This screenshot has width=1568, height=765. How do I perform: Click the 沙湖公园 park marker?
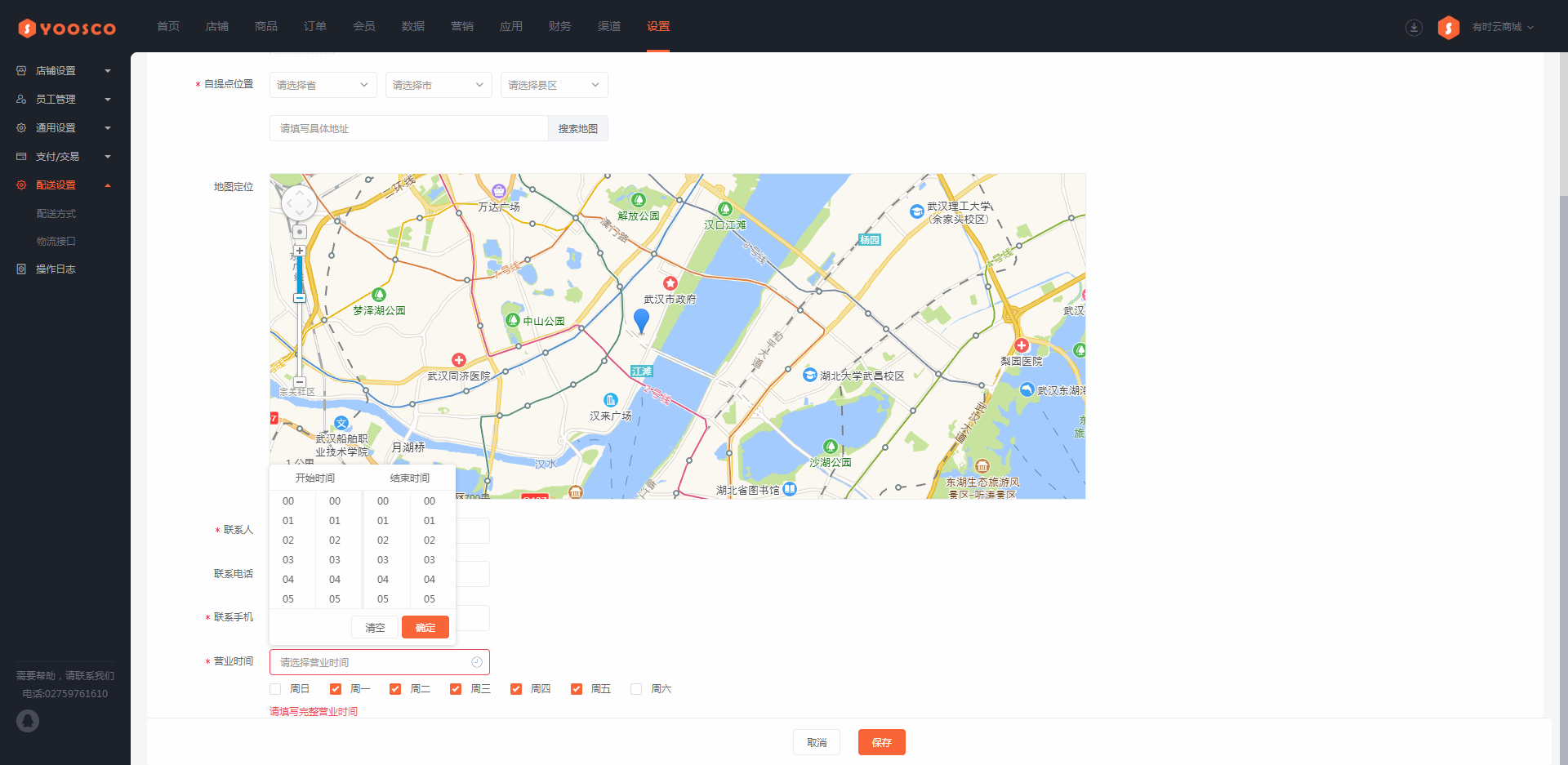click(831, 447)
